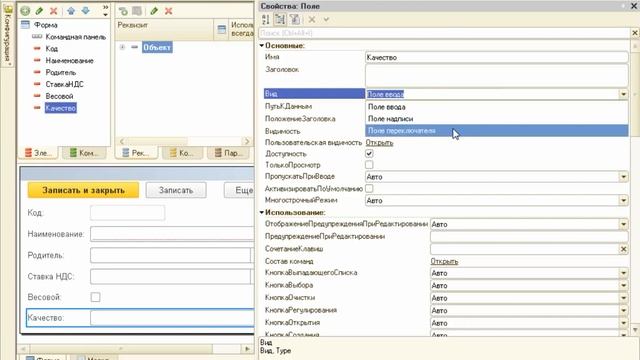Image resolution: width=640 pixels, height=360 pixels.
Task: Open the КнопкаОткрытия dropdown
Action: (x=623, y=323)
